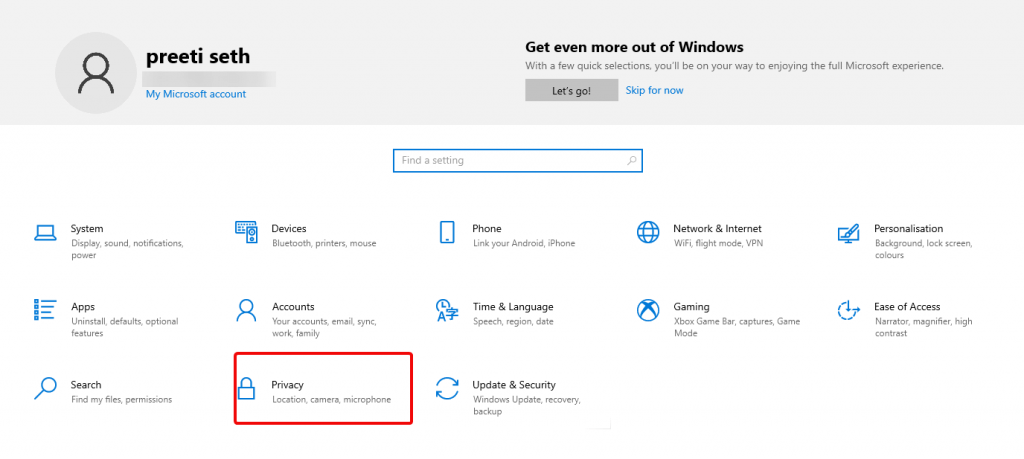Open the System laptop icon
Viewport: 1024px width, 459px height.
pos(45,232)
